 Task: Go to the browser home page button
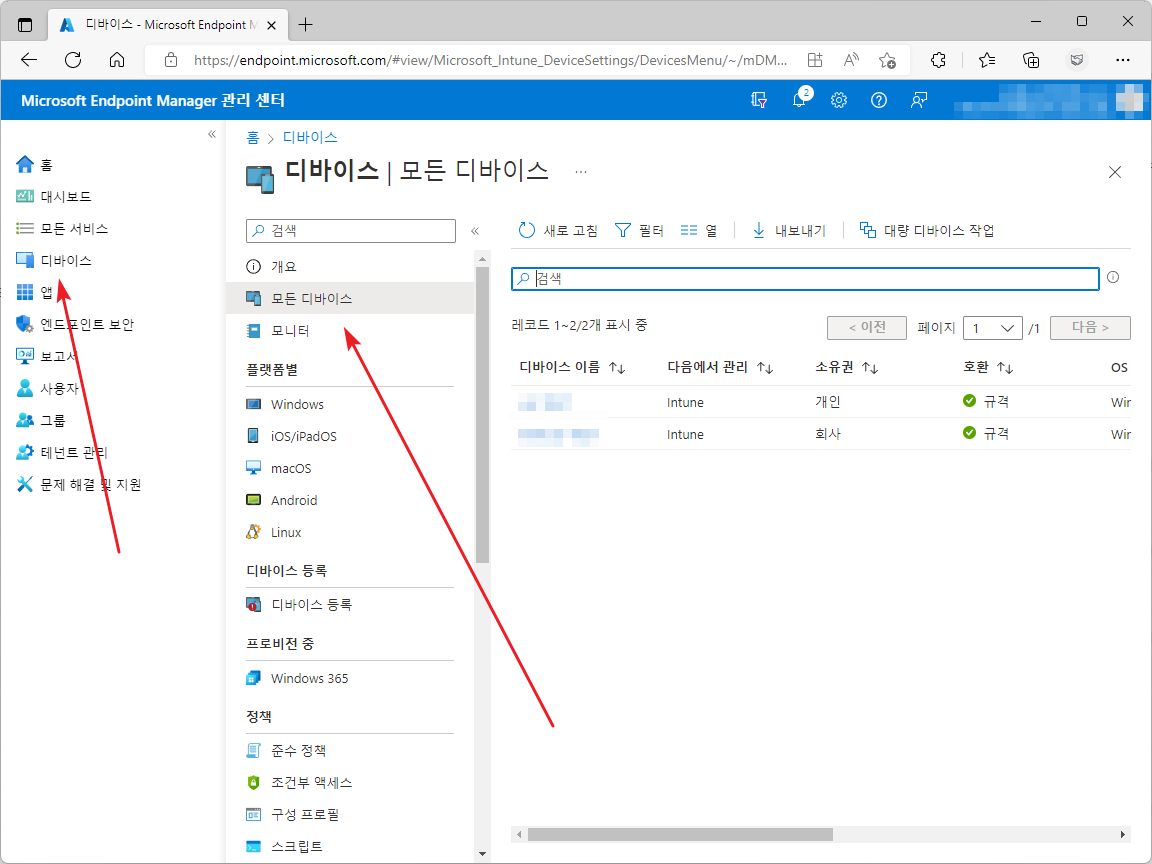tap(117, 60)
